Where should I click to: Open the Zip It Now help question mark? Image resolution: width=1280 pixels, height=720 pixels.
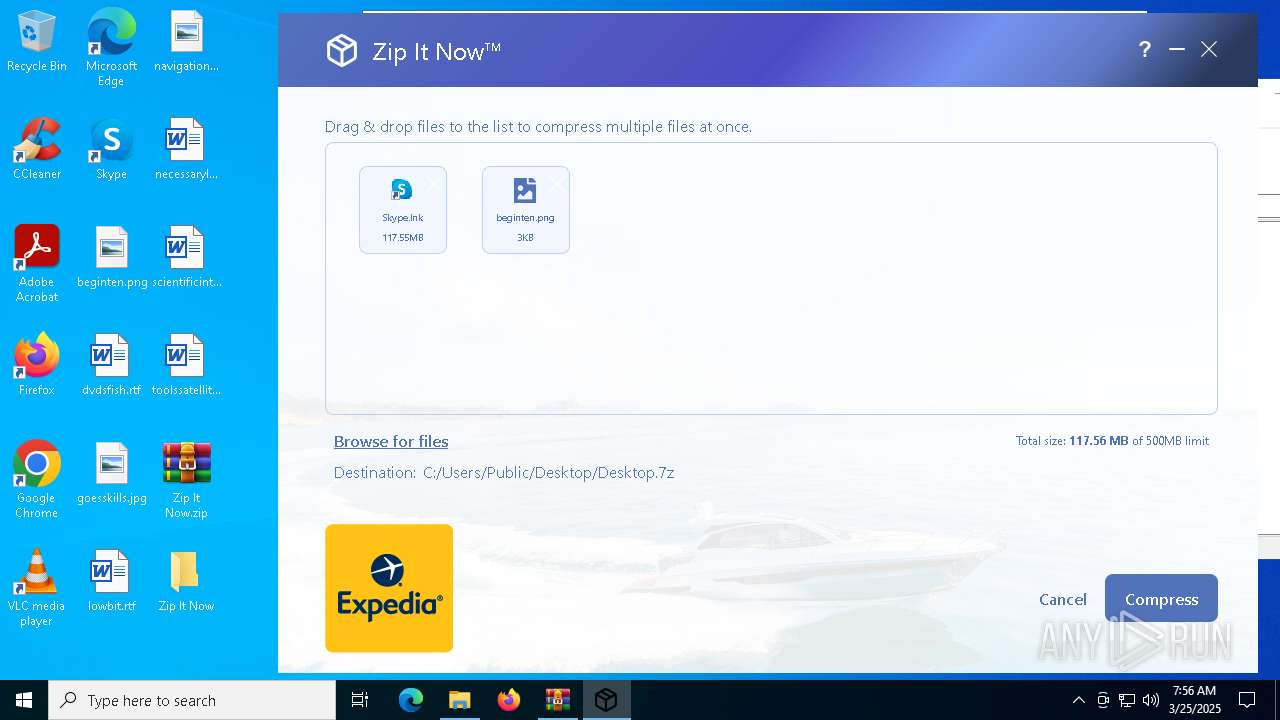pos(1145,50)
